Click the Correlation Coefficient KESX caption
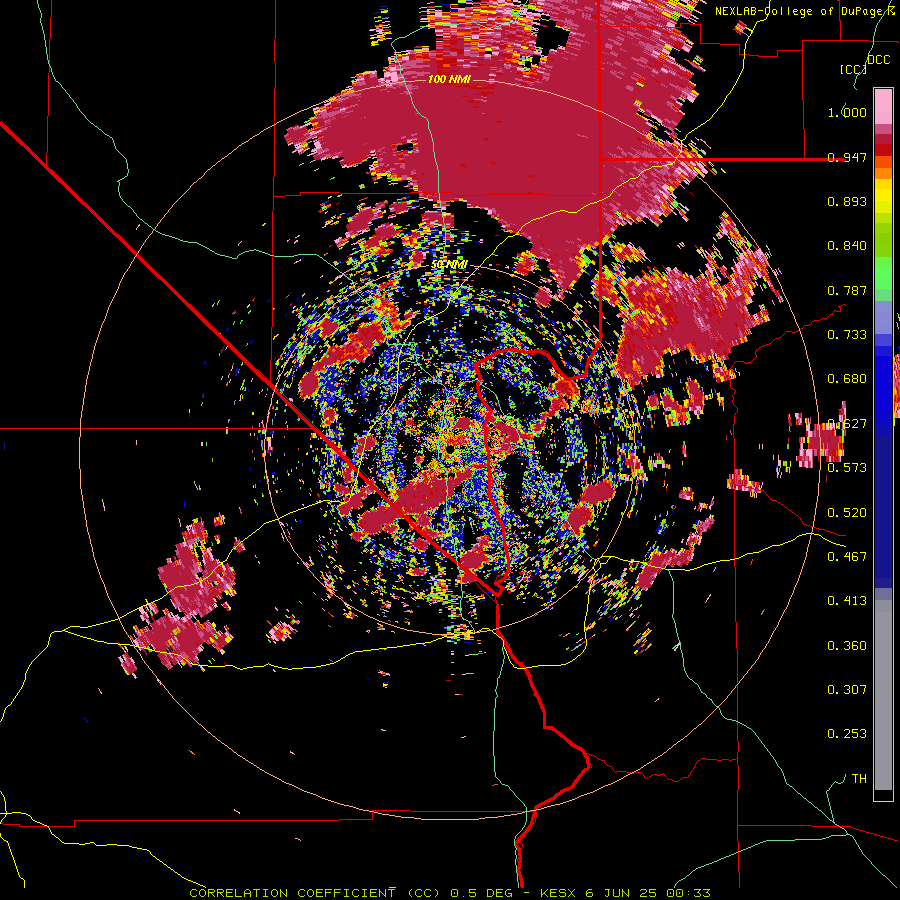Screen dimensions: 900x900 pyautogui.click(x=450, y=893)
